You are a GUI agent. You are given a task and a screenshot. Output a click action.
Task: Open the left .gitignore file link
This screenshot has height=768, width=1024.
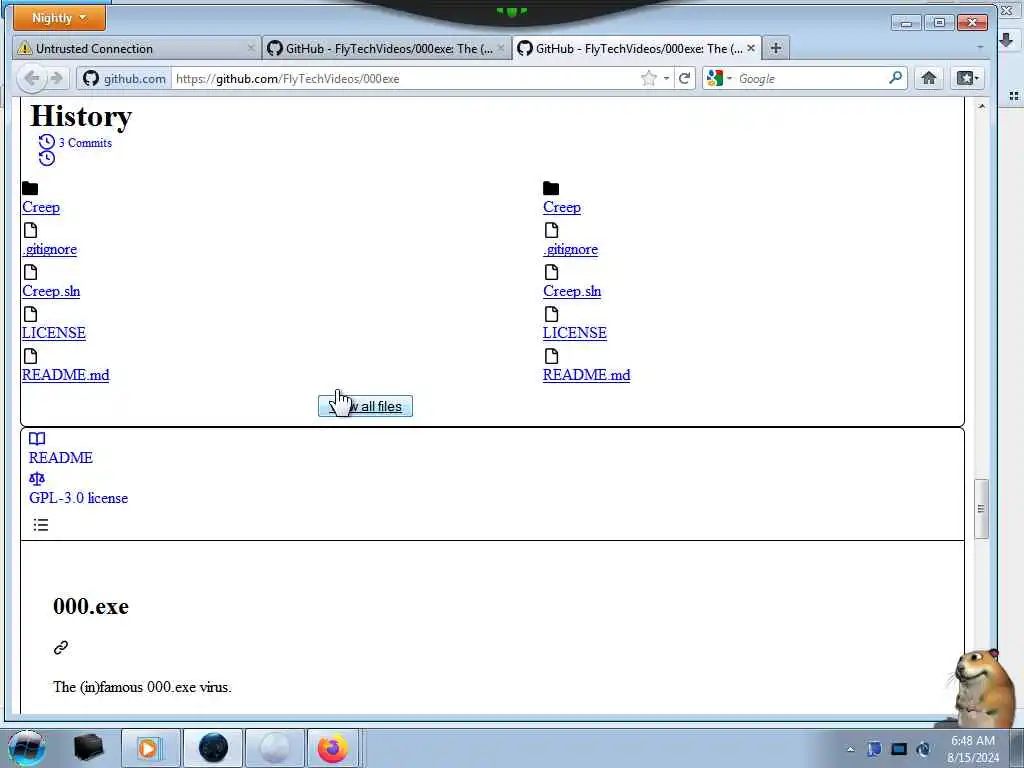(50, 249)
